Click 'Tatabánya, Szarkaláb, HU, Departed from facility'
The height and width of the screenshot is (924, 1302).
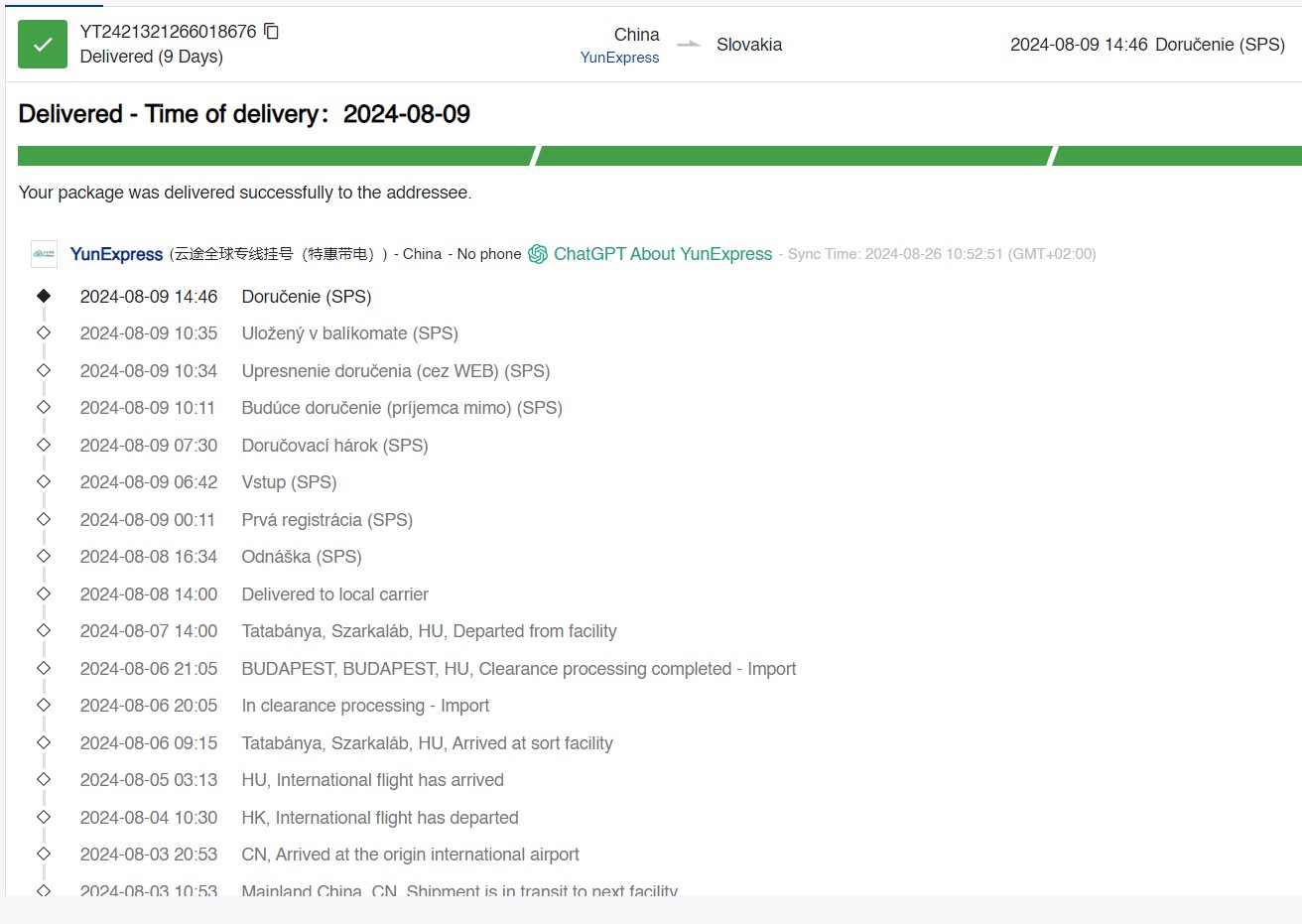(430, 631)
